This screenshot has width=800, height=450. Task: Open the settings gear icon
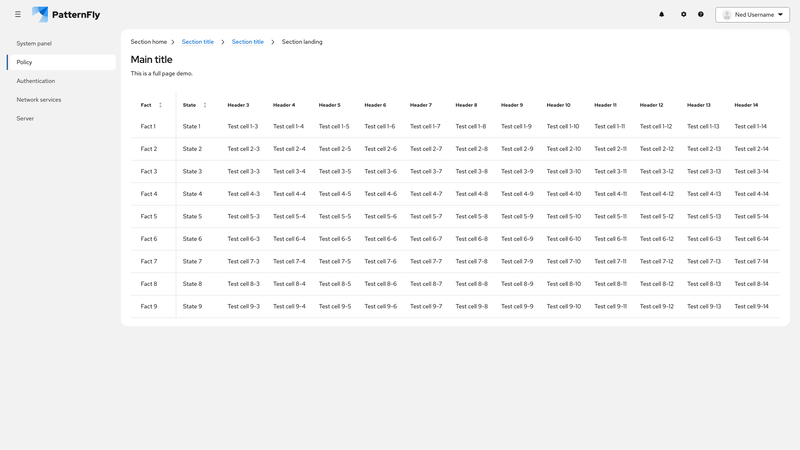[684, 14]
